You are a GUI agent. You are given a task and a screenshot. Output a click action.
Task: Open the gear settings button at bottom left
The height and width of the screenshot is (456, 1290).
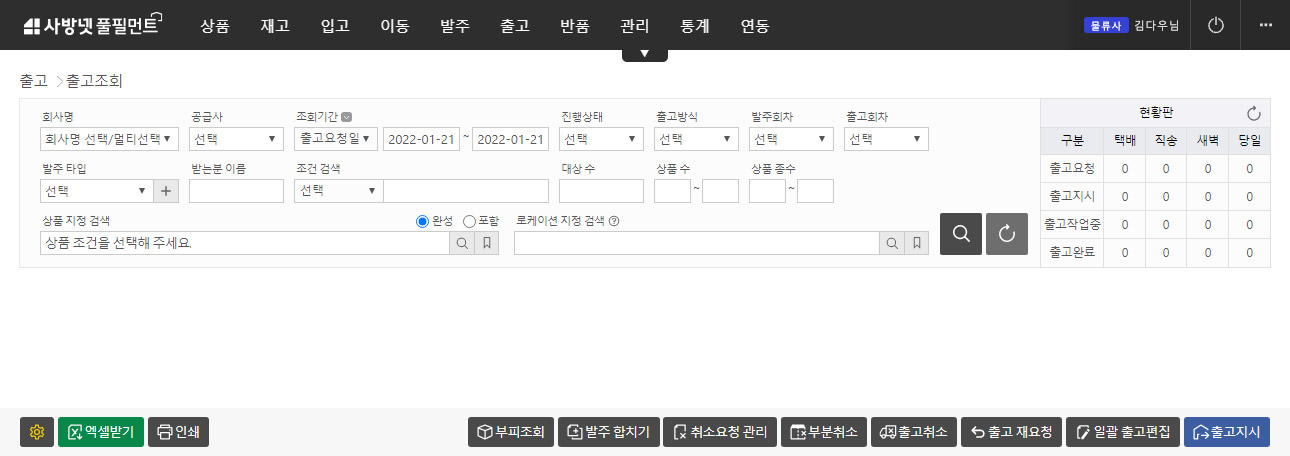37,432
